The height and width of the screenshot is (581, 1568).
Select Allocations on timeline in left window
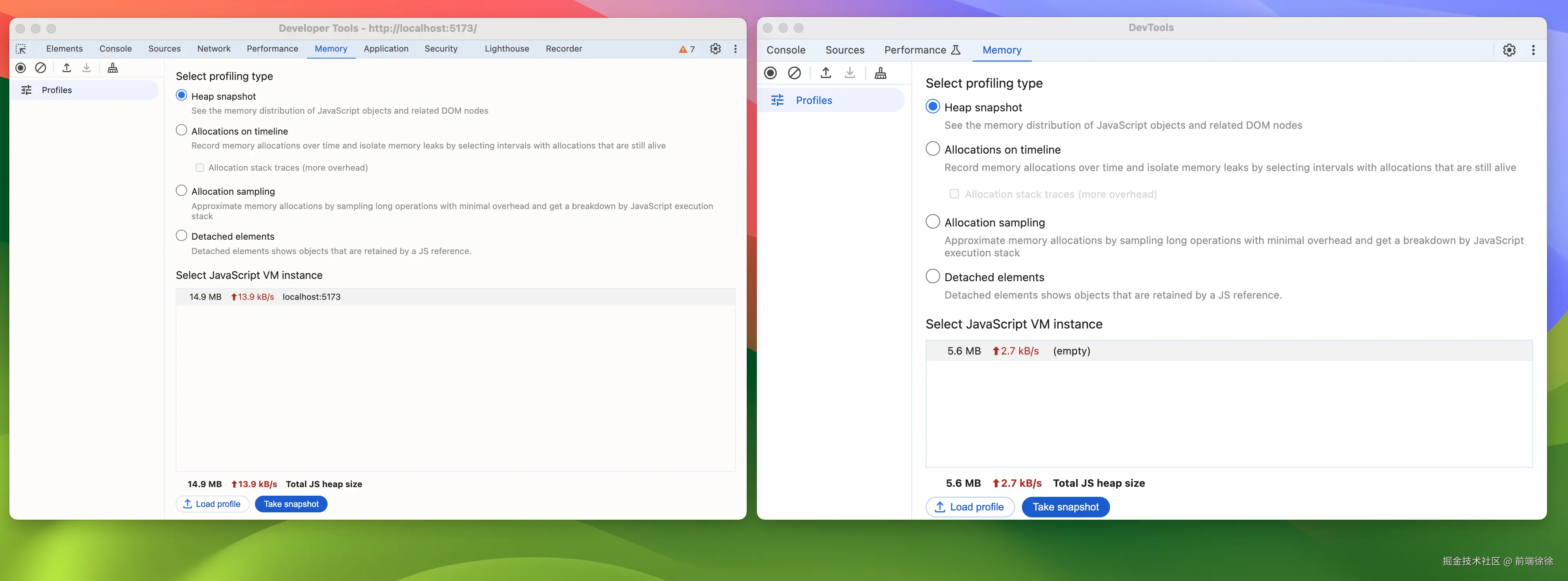click(x=181, y=130)
